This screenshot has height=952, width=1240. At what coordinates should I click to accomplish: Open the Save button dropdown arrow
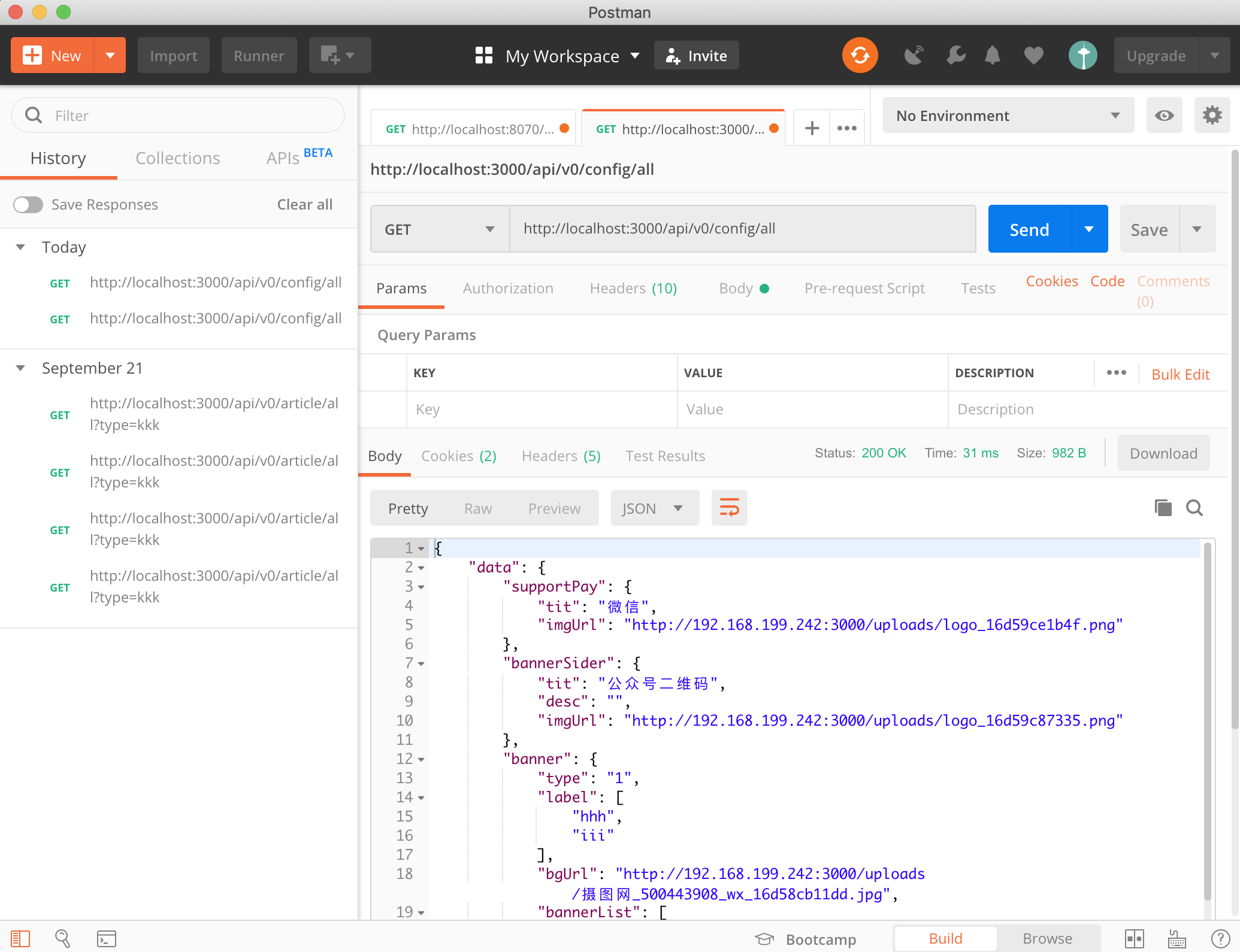click(1197, 229)
